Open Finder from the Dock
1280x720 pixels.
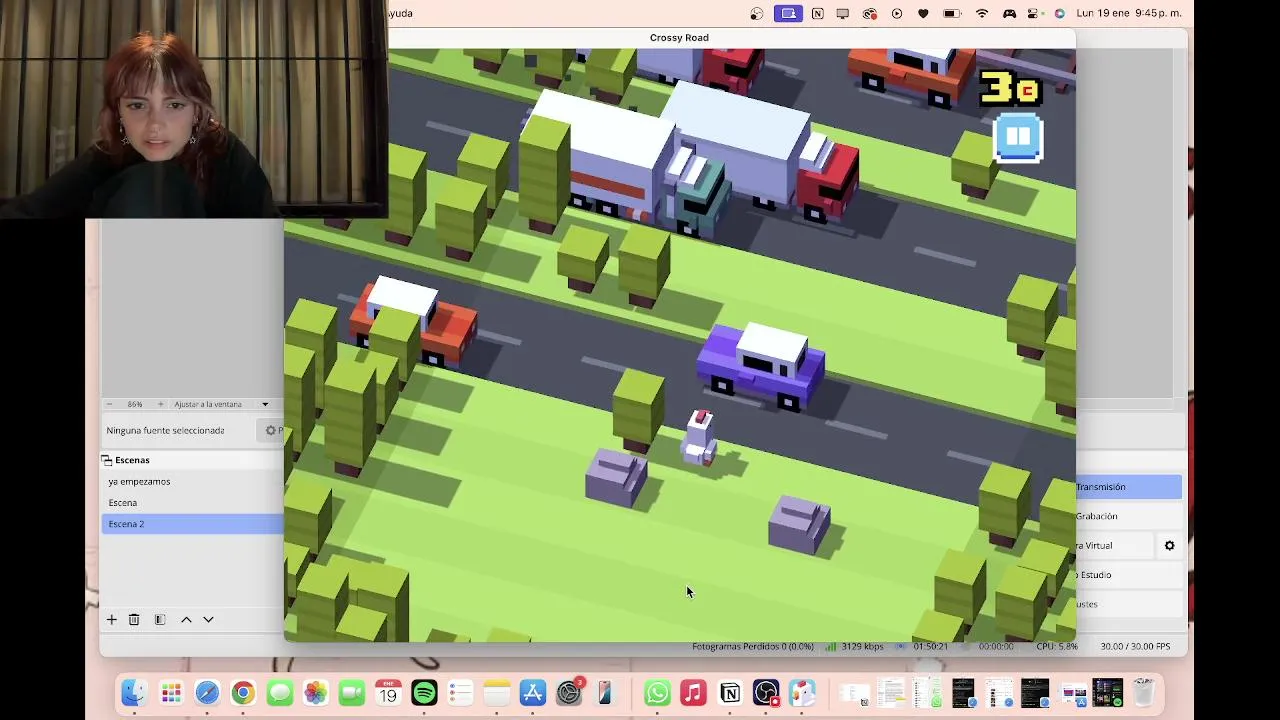click(134, 693)
